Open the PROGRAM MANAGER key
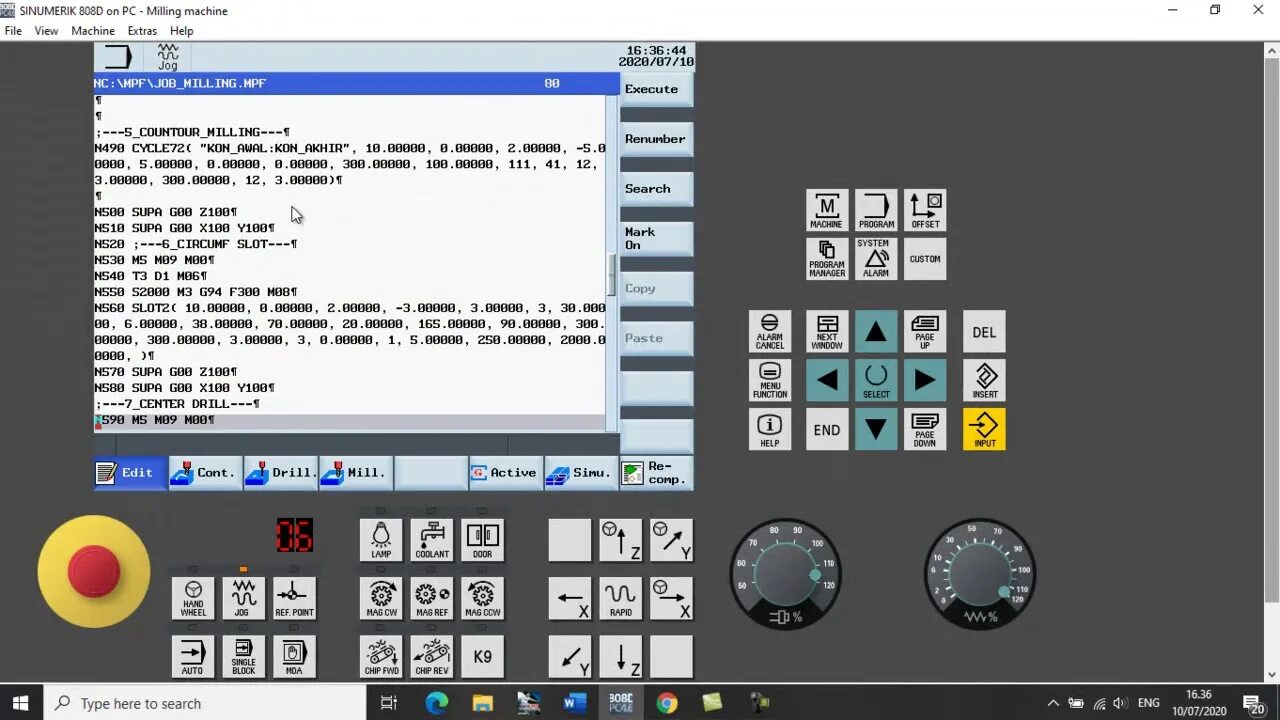Viewport: 1280px width, 720px height. 827,259
